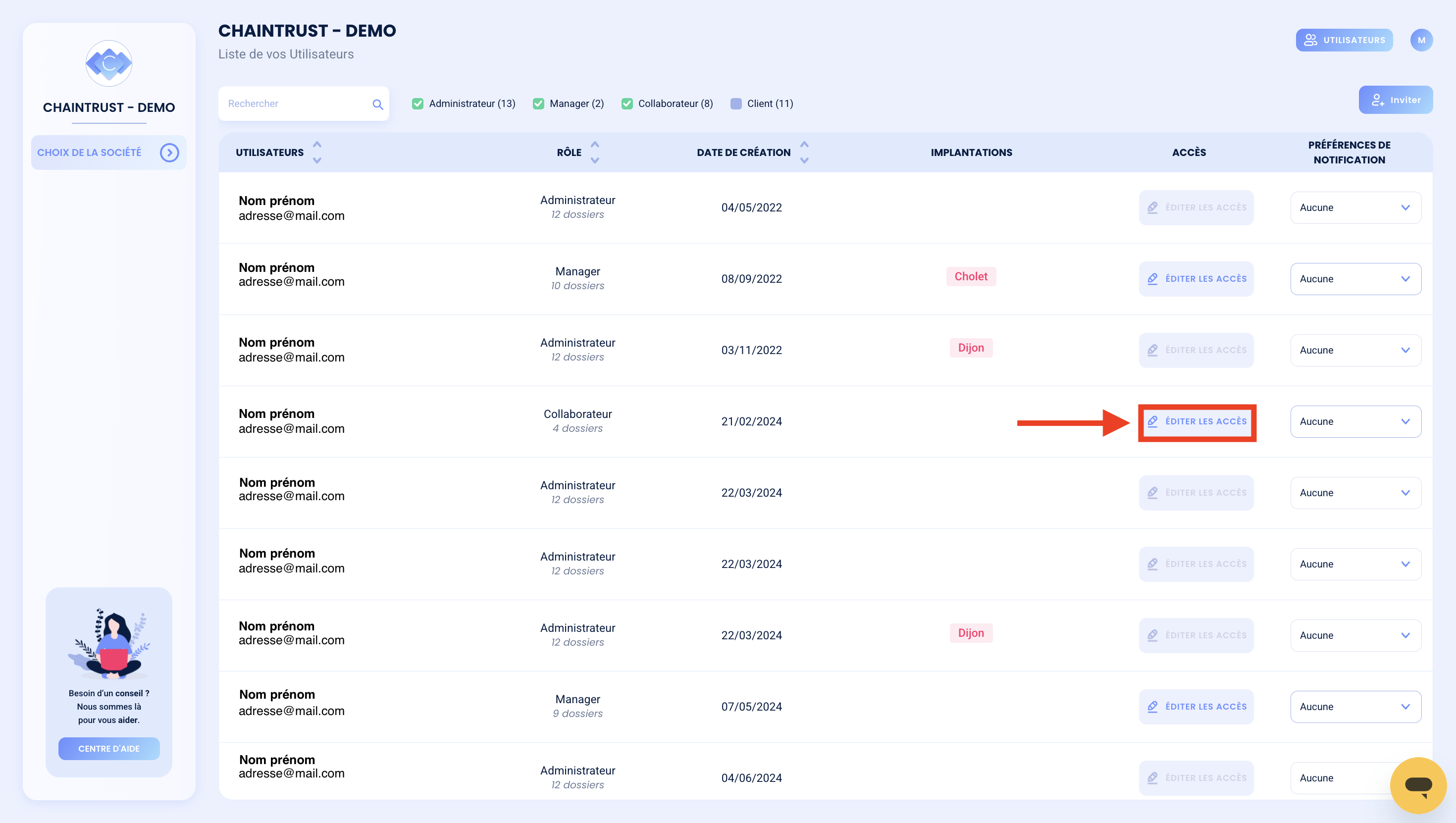1456x823 pixels.
Task: Open notification dropdown for 21/02/2024 Collaborateur
Action: (x=1355, y=421)
